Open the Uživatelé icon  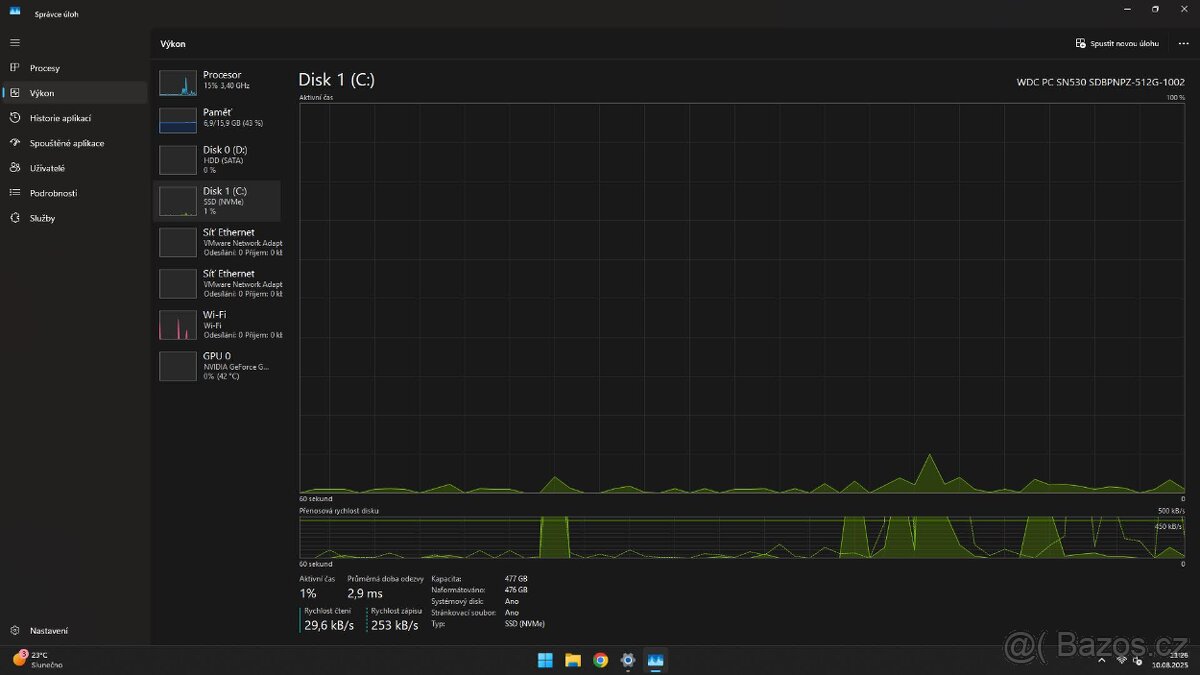(15, 168)
